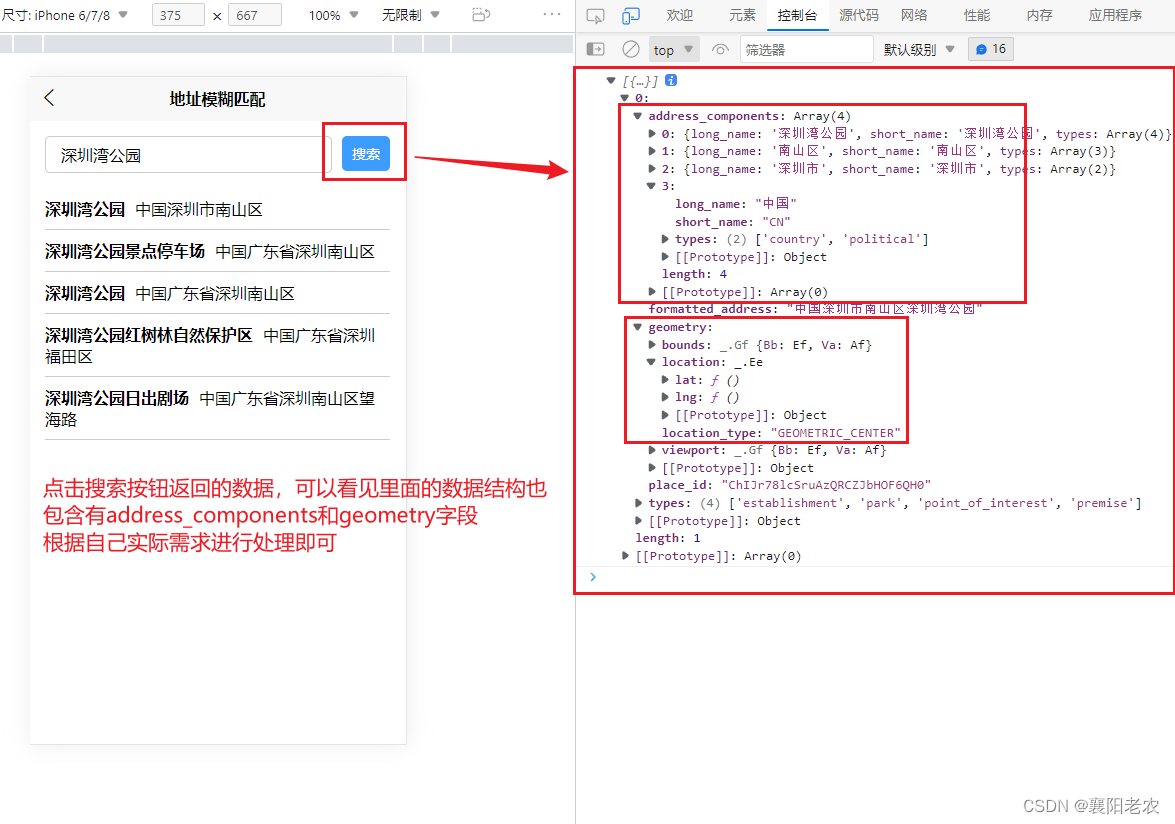
Task: Toggle the device emulation toolbar
Action: coord(630,16)
